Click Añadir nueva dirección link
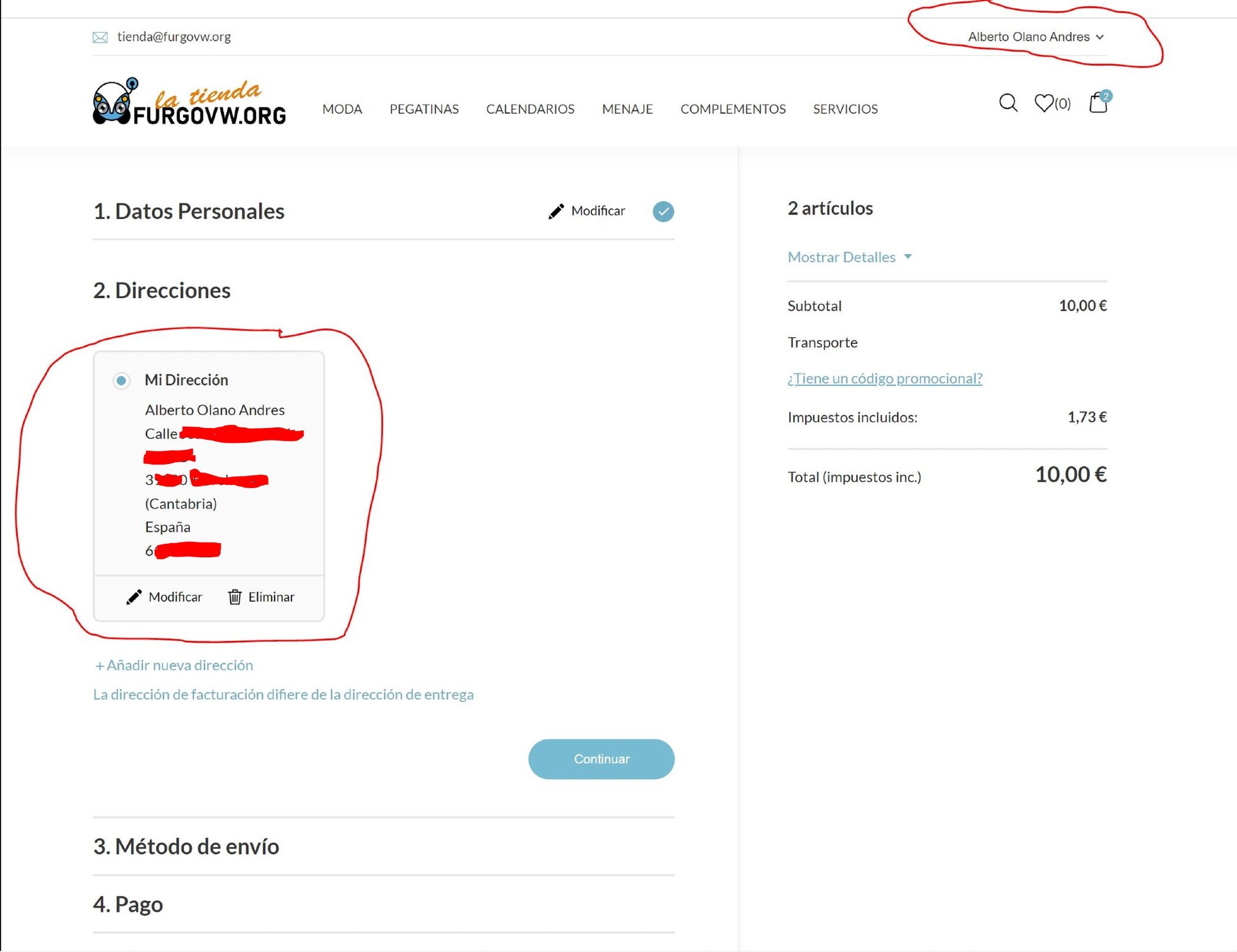Screen dimensions: 1237x952 pyautogui.click(x=174, y=665)
